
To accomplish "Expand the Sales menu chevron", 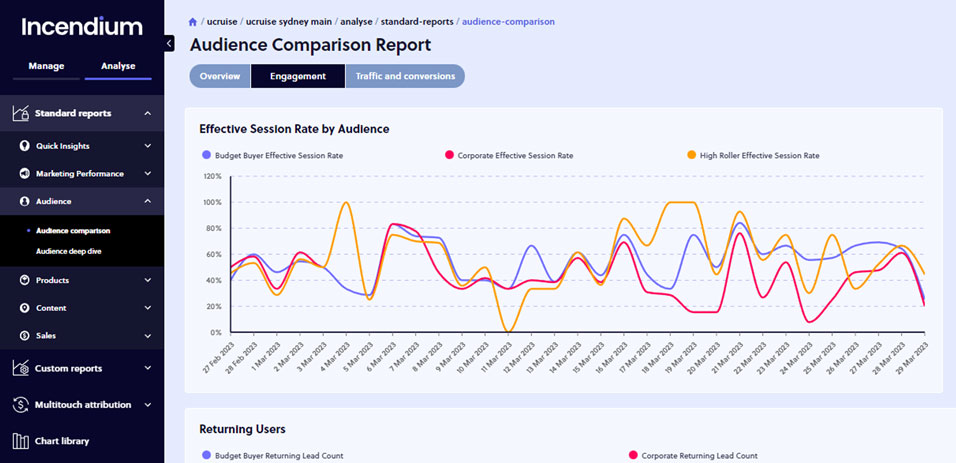I will pos(147,337).
